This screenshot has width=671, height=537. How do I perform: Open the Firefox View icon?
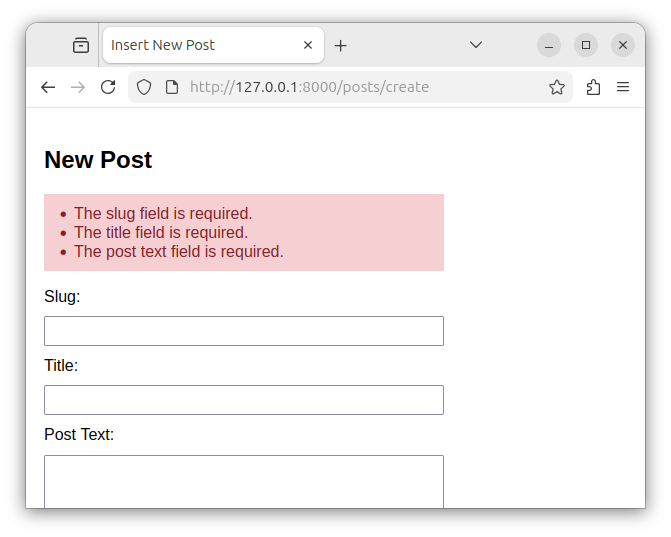pyautogui.click(x=81, y=45)
